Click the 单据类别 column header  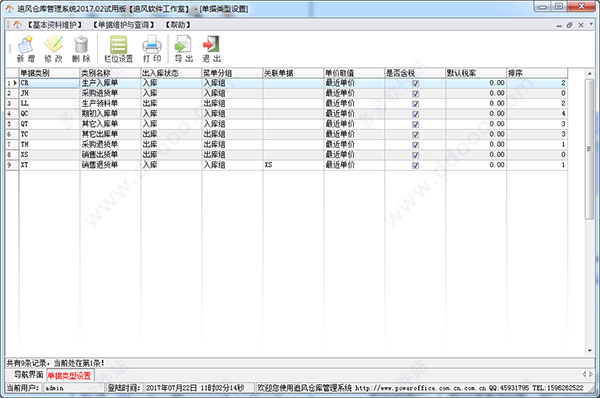pos(49,73)
